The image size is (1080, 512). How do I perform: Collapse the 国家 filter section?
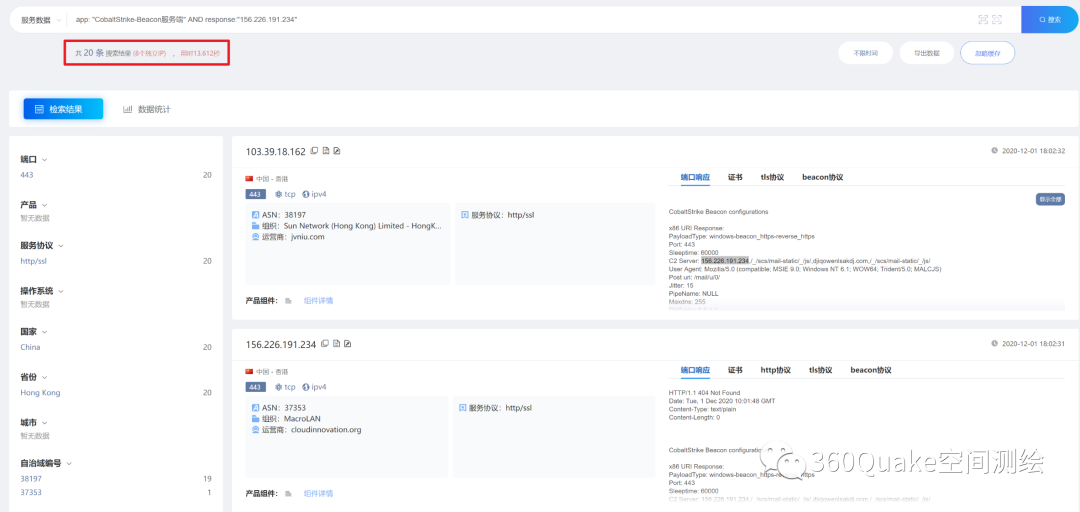(45, 331)
